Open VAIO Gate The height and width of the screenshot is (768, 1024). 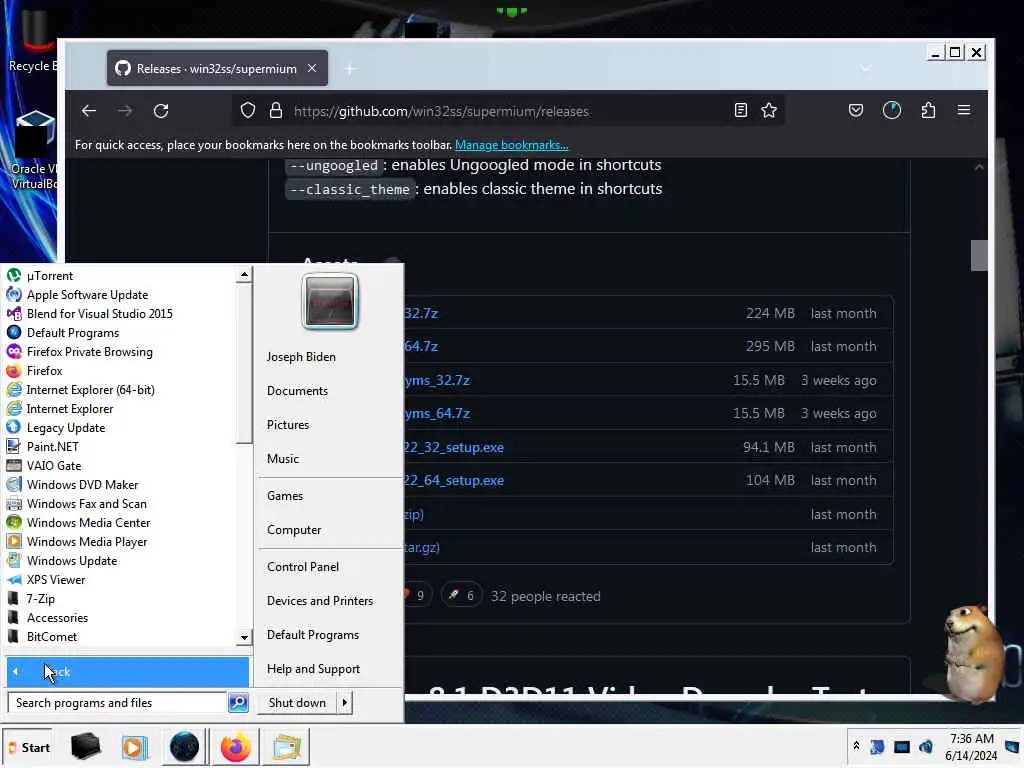(x=54, y=466)
